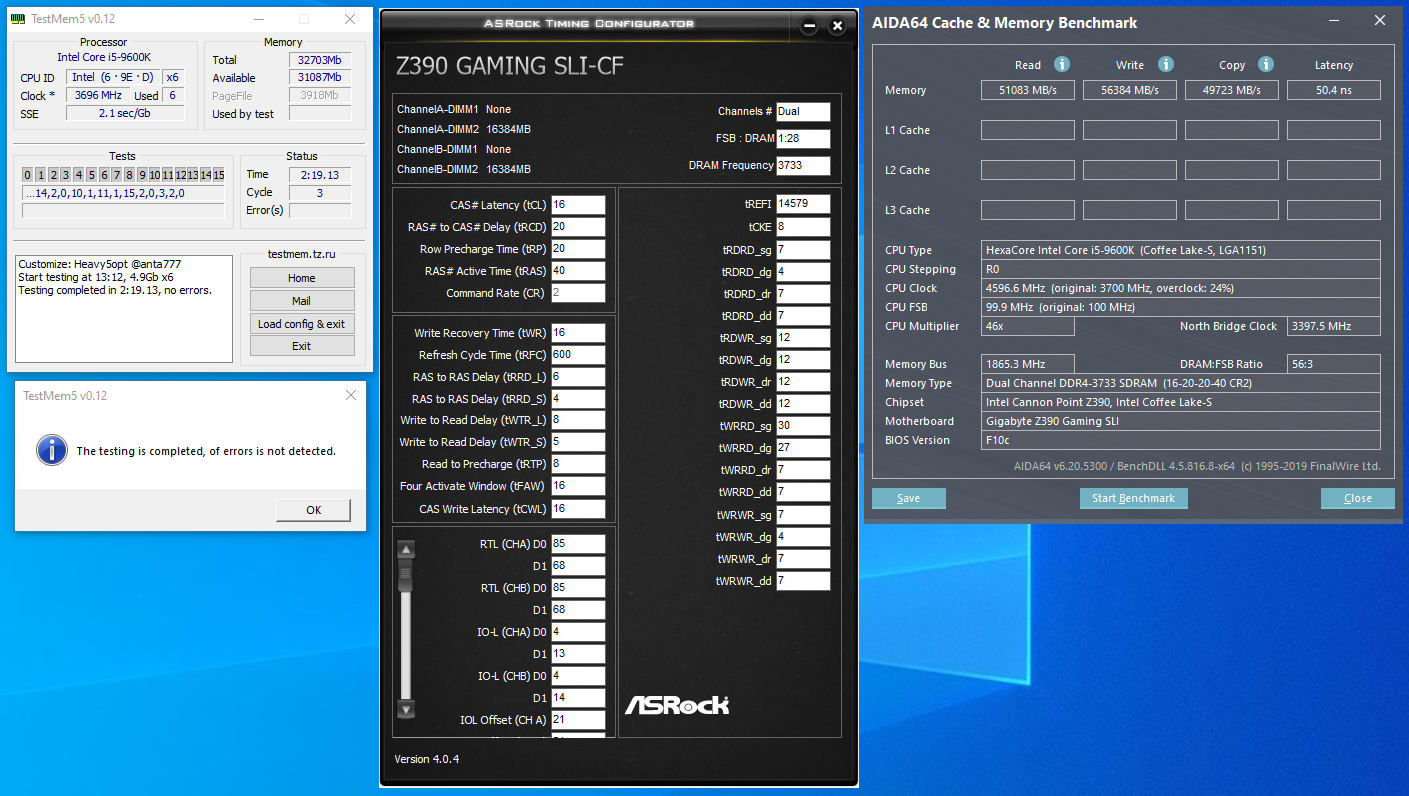Click the info icon next to Write
The width and height of the screenshot is (1409, 796).
click(1166, 64)
